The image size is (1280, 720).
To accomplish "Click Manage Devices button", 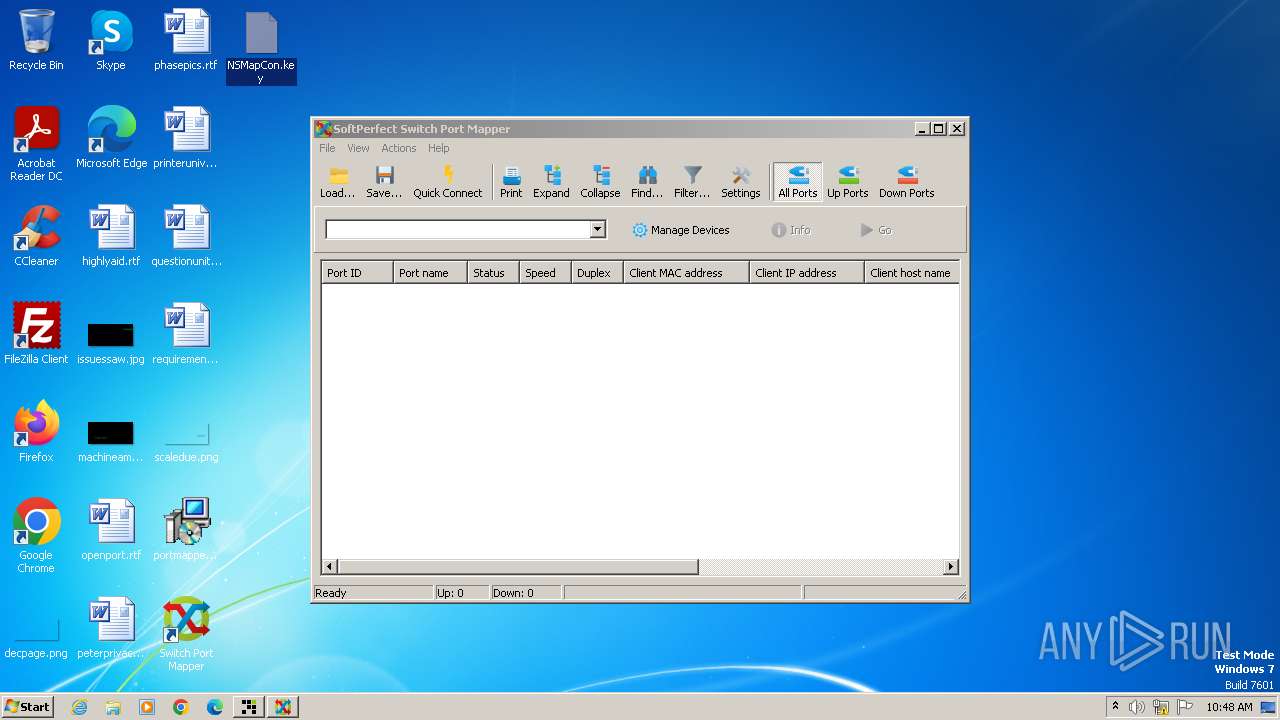I will click(x=681, y=230).
